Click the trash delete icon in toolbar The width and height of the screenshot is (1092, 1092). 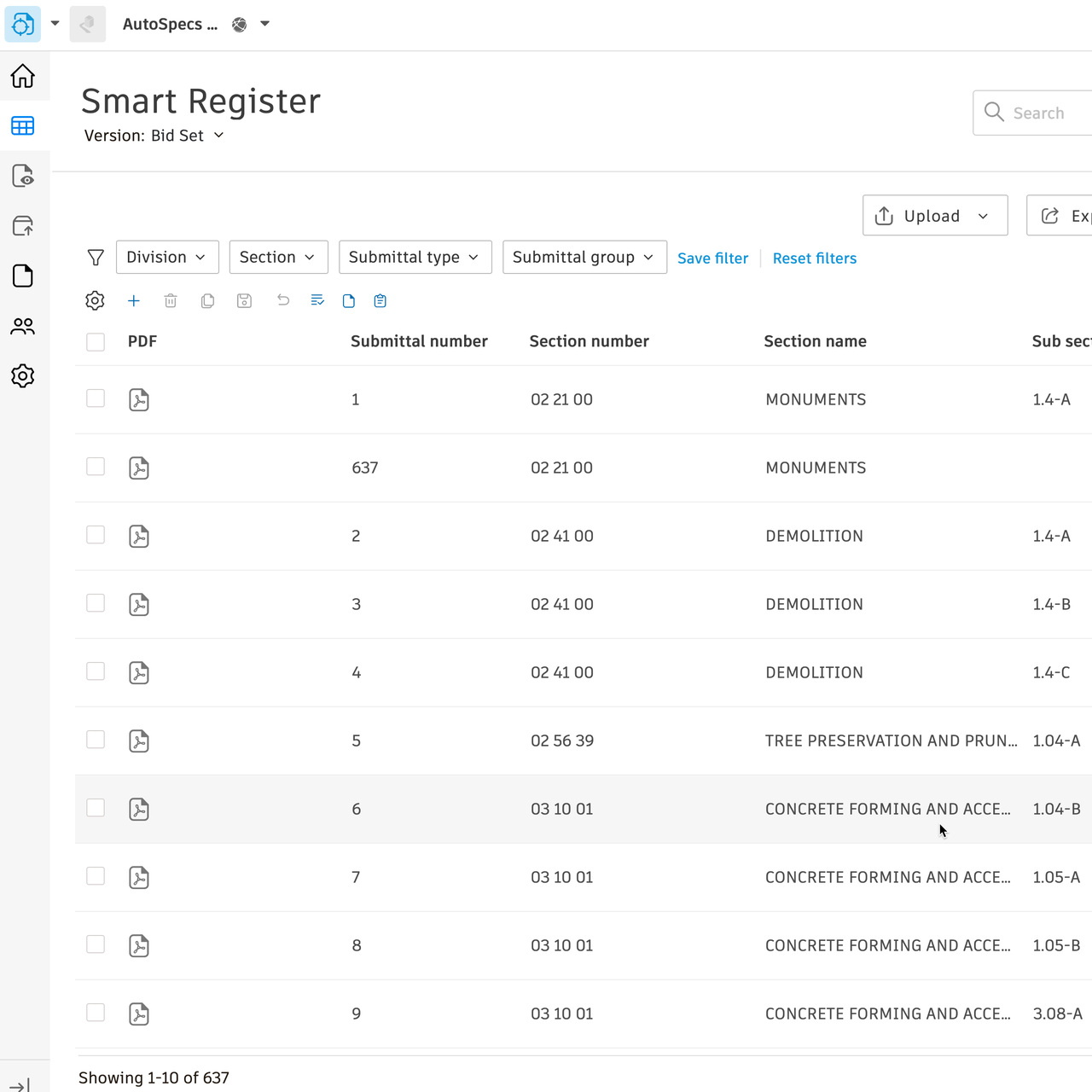tap(171, 300)
